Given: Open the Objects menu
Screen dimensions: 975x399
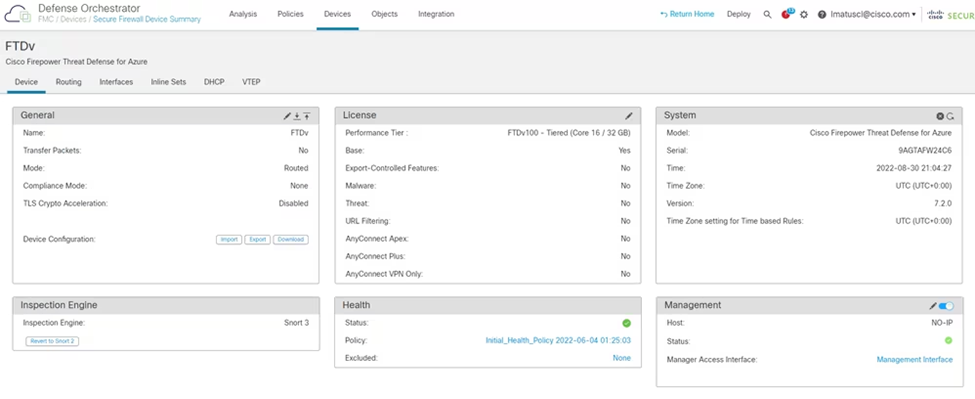Looking at the screenshot, I should pyautogui.click(x=384, y=14).
